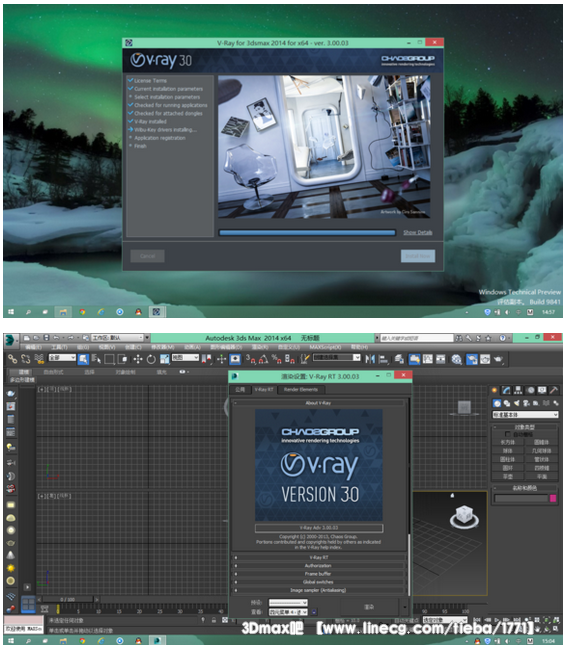The image size is (563, 645).
Task: Open the view dropdown in render setup dialog
Action: (288, 612)
